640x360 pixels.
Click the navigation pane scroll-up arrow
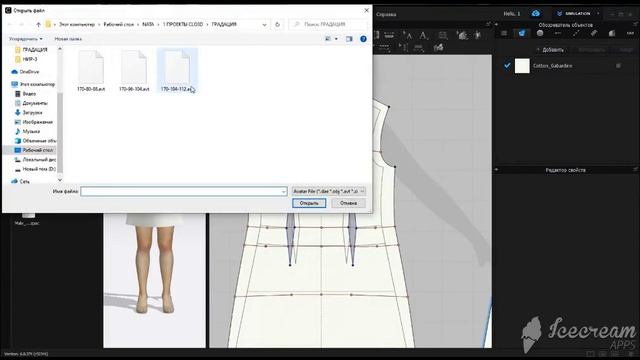pos(60,49)
